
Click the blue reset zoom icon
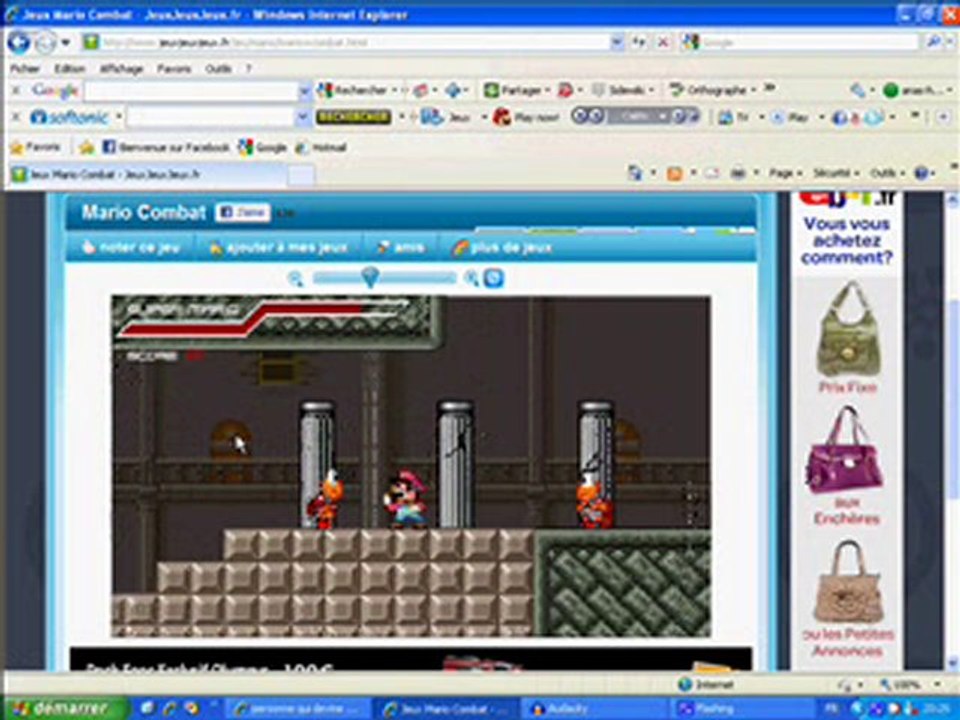pyautogui.click(x=493, y=279)
